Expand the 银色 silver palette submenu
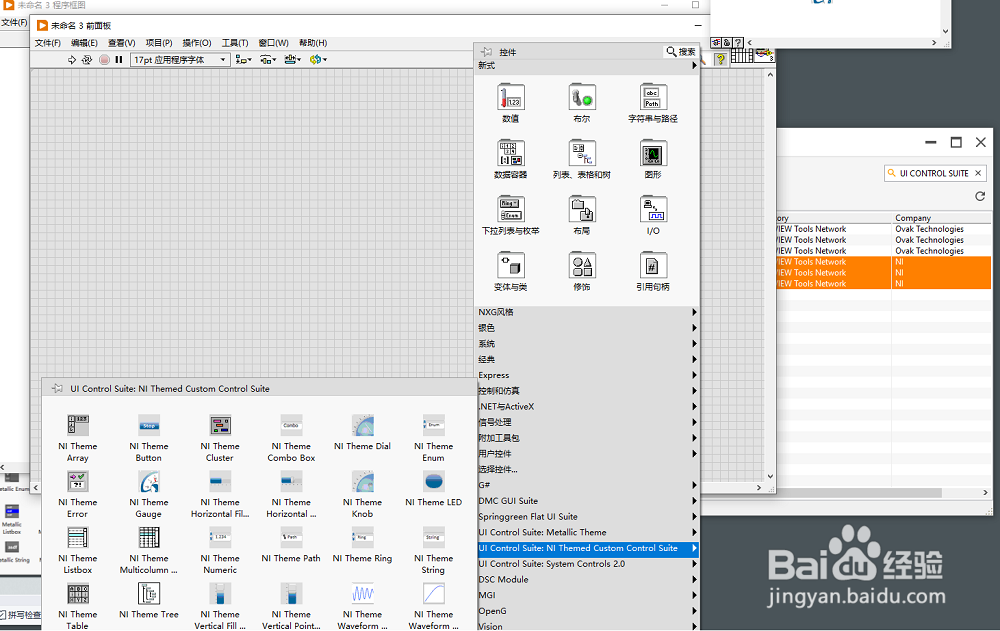Viewport: 1000px width, 631px height. coord(587,328)
